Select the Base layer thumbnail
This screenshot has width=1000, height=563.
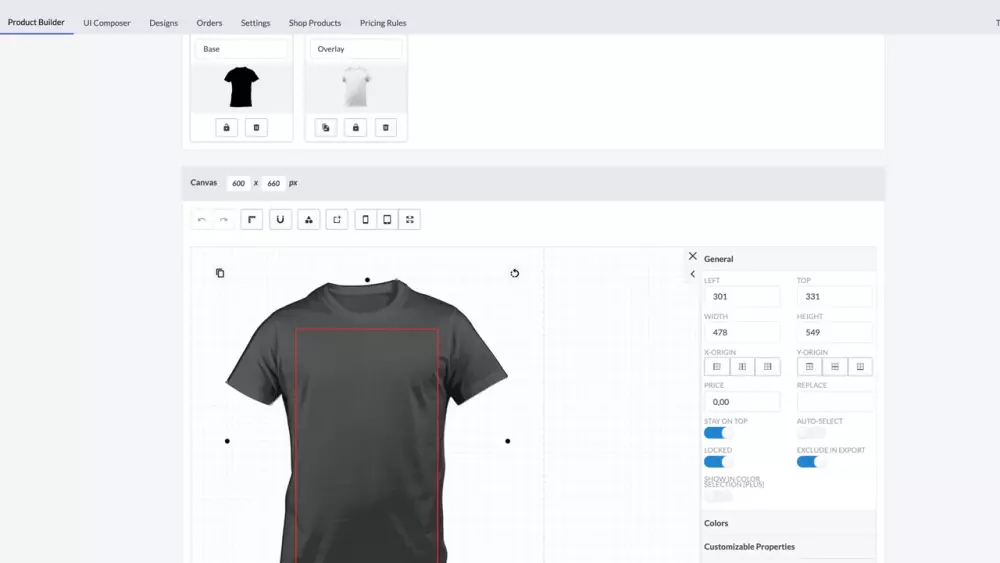click(x=242, y=87)
